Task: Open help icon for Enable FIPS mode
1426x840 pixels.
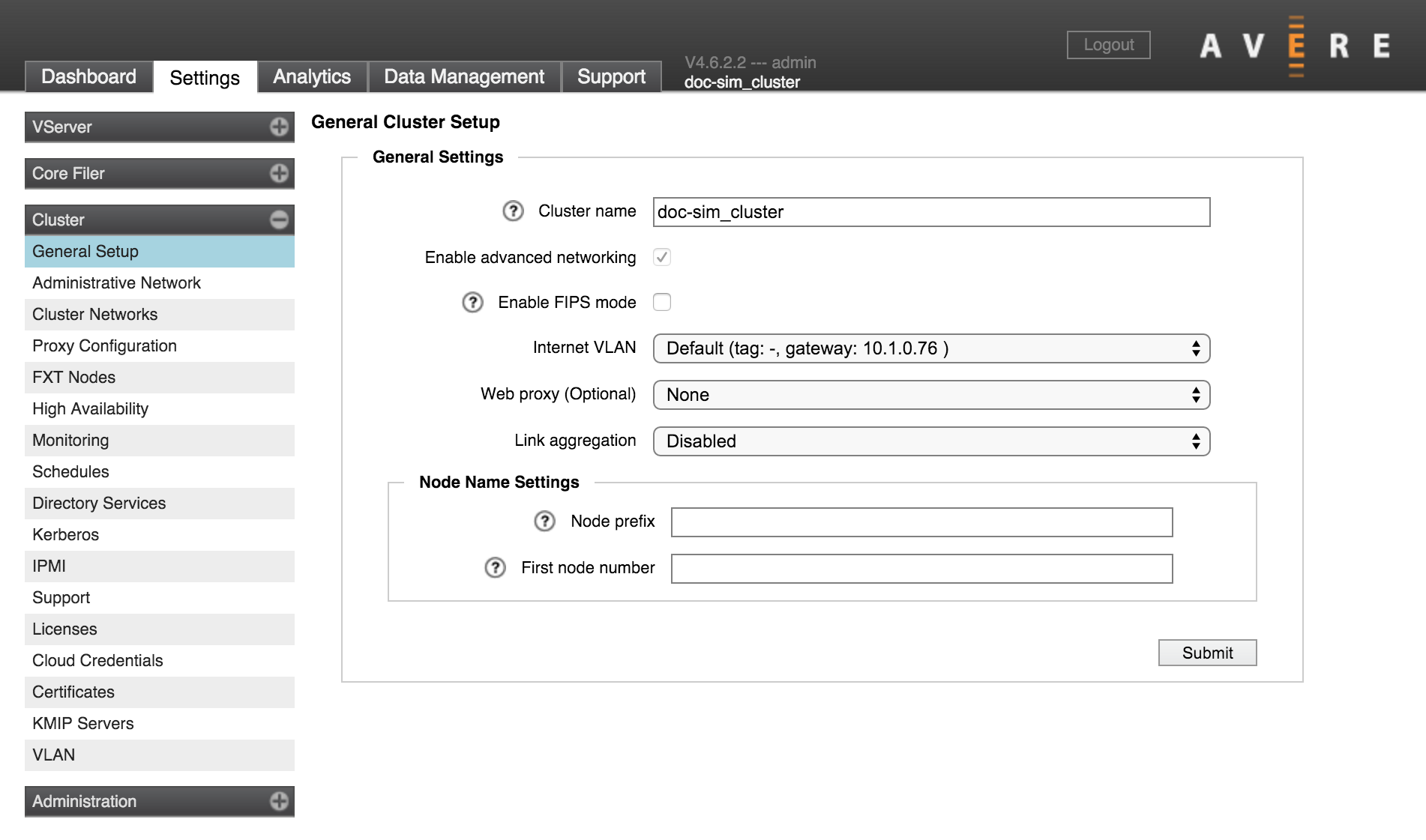Action: (x=472, y=303)
